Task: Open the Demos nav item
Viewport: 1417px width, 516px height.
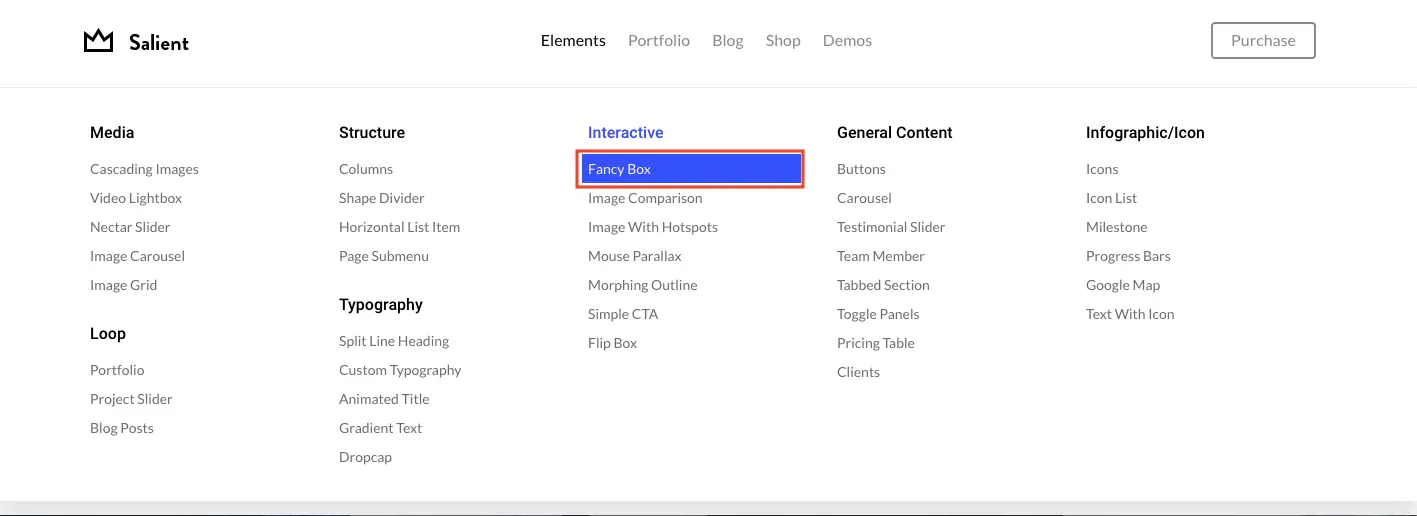Action: click(847, 41)
